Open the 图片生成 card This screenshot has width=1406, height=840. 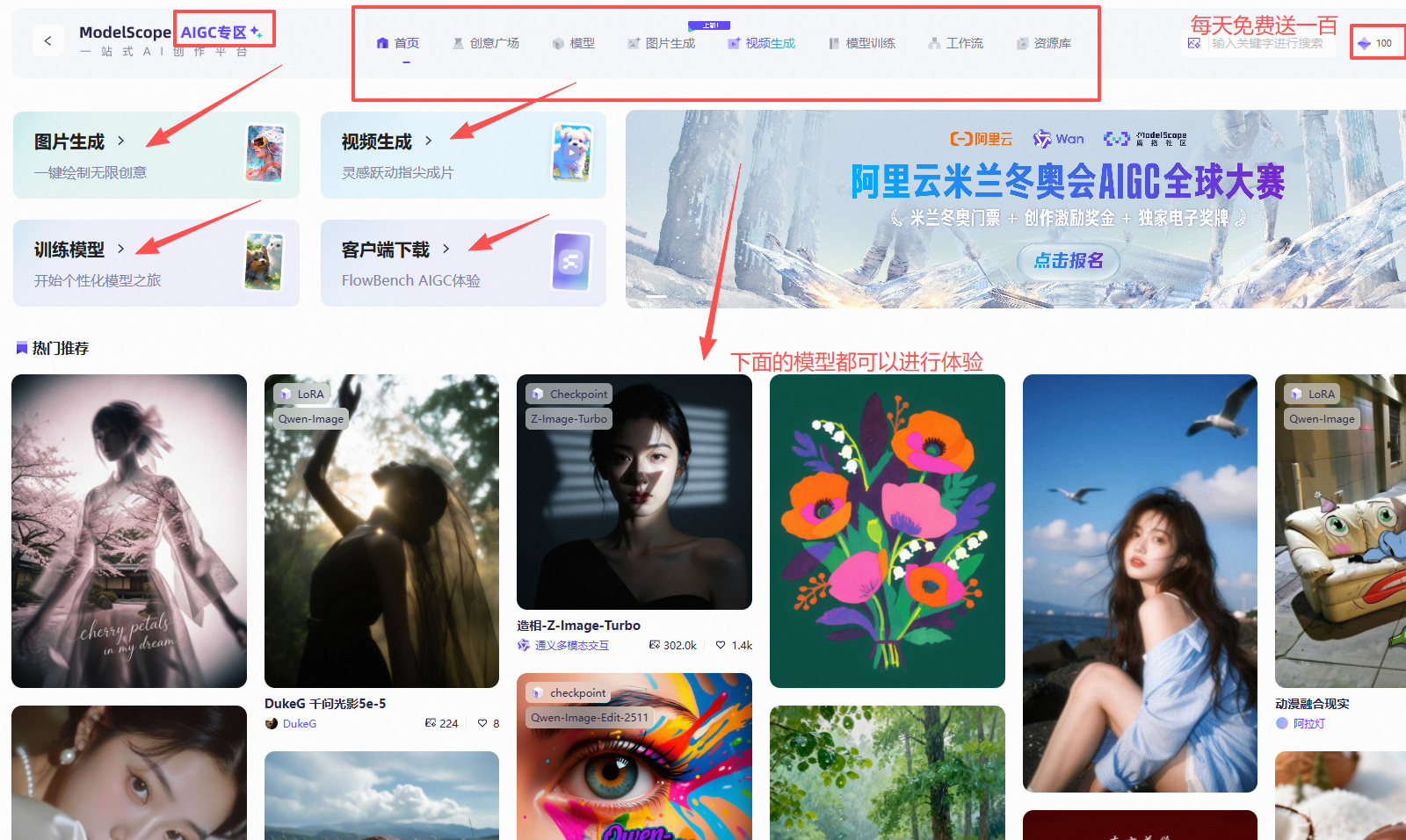[156, 155]
